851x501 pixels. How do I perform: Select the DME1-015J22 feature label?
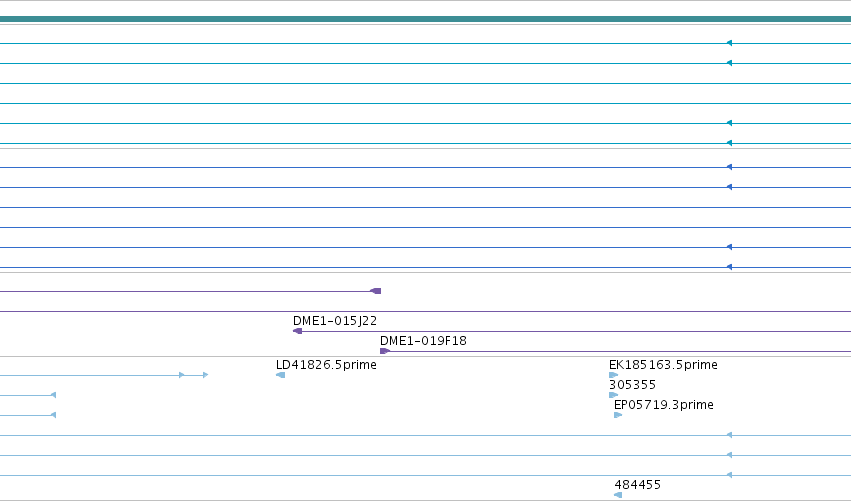[335, 321]
